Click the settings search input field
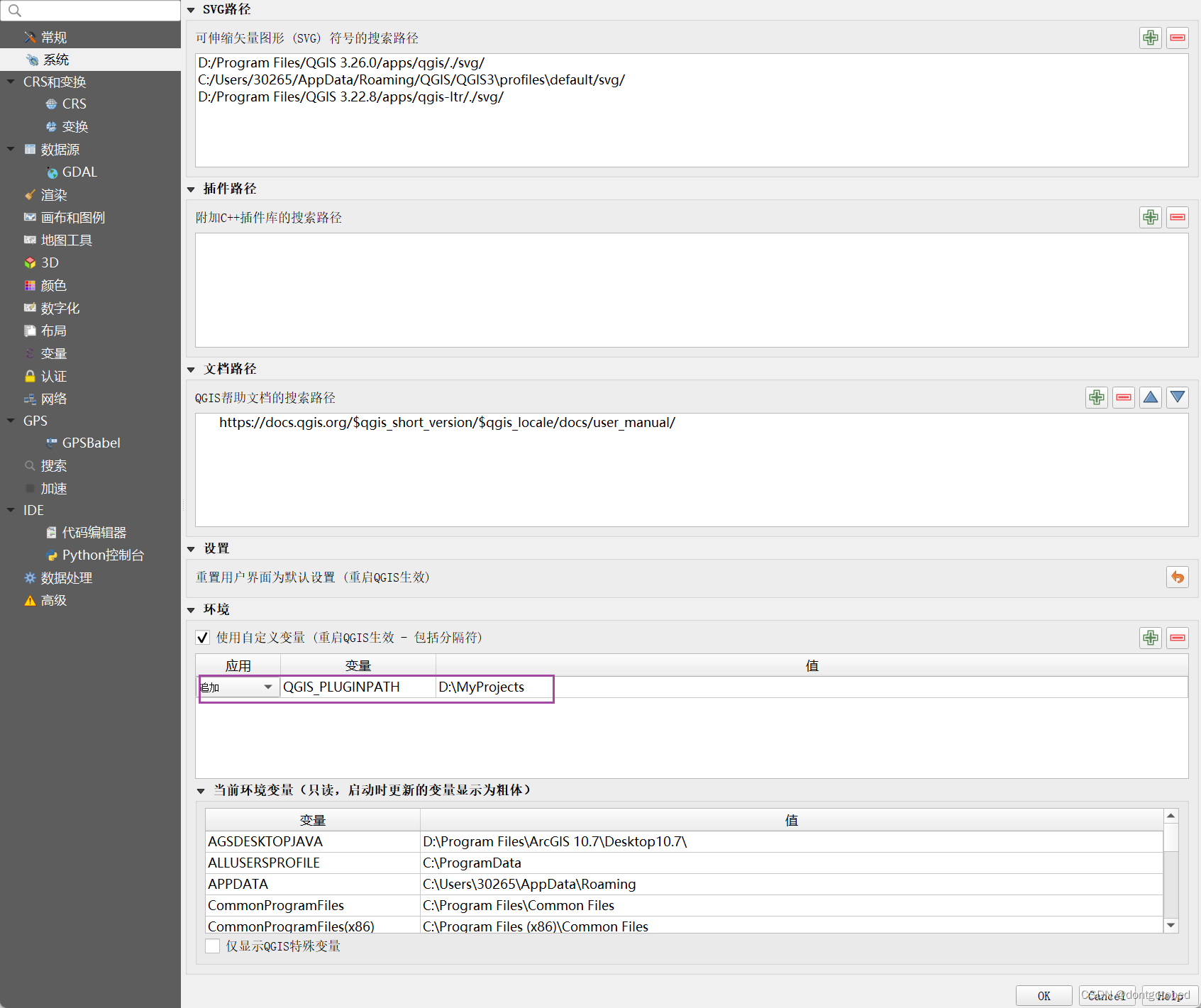Image resolution: width=1201 pixels, height=1008 pixels. tap(90, 10)
